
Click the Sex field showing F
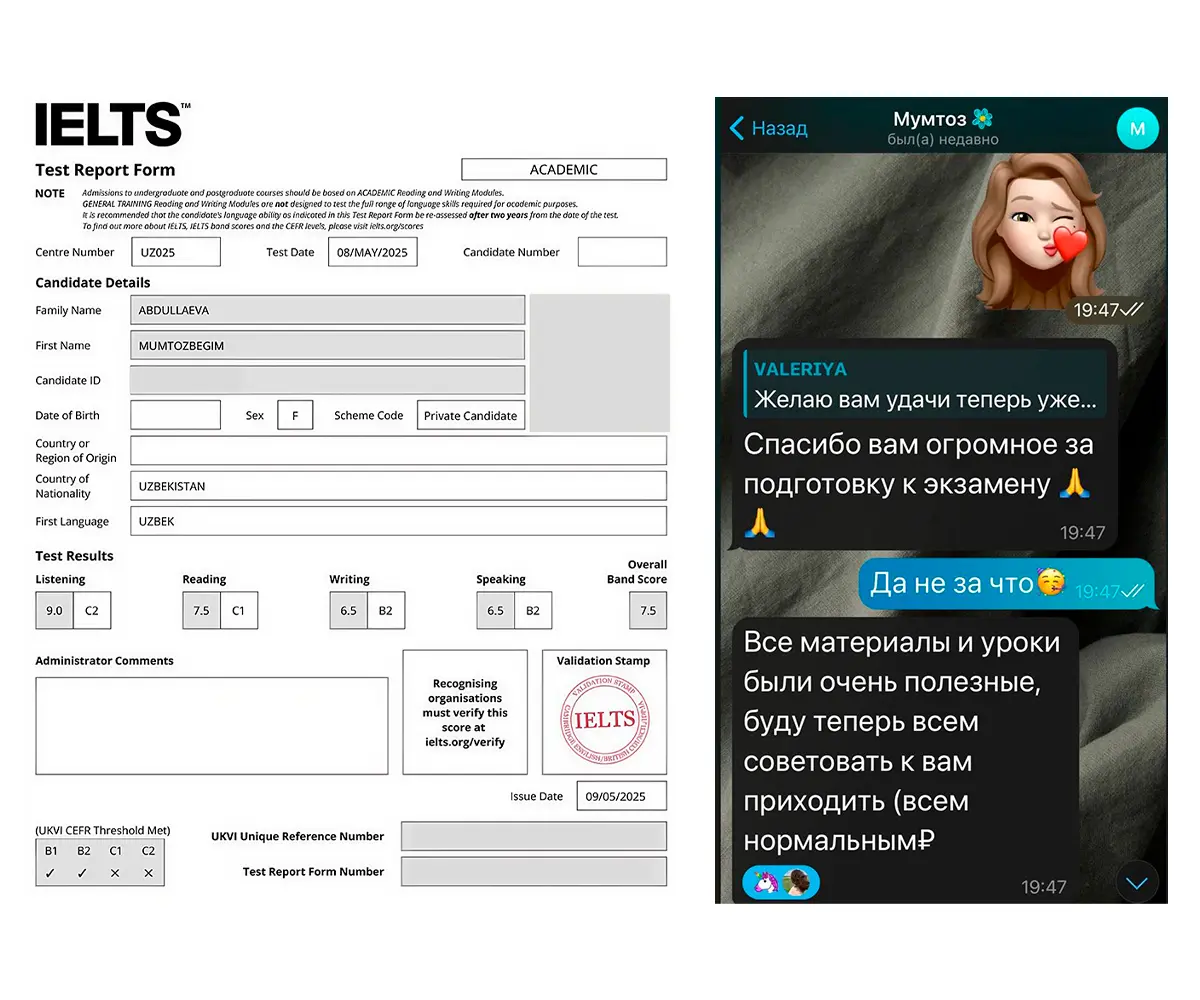[x=295, y=415]
